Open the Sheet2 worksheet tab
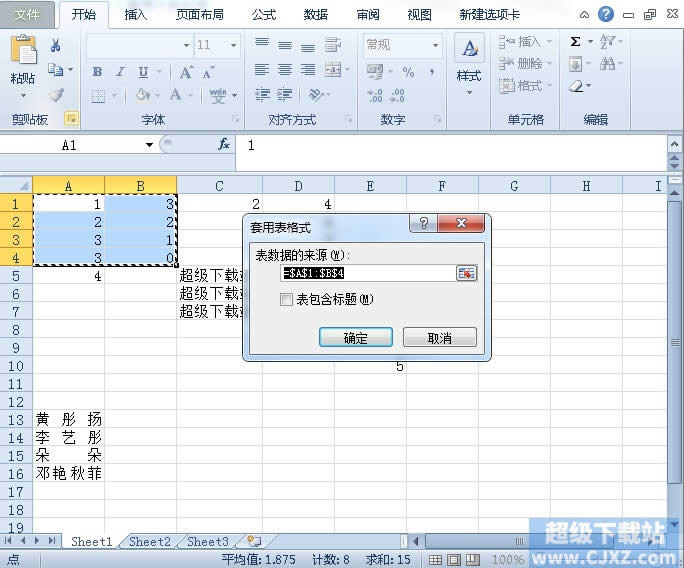The width and height of the screenshot is (684, 568). tap(149, 541)
